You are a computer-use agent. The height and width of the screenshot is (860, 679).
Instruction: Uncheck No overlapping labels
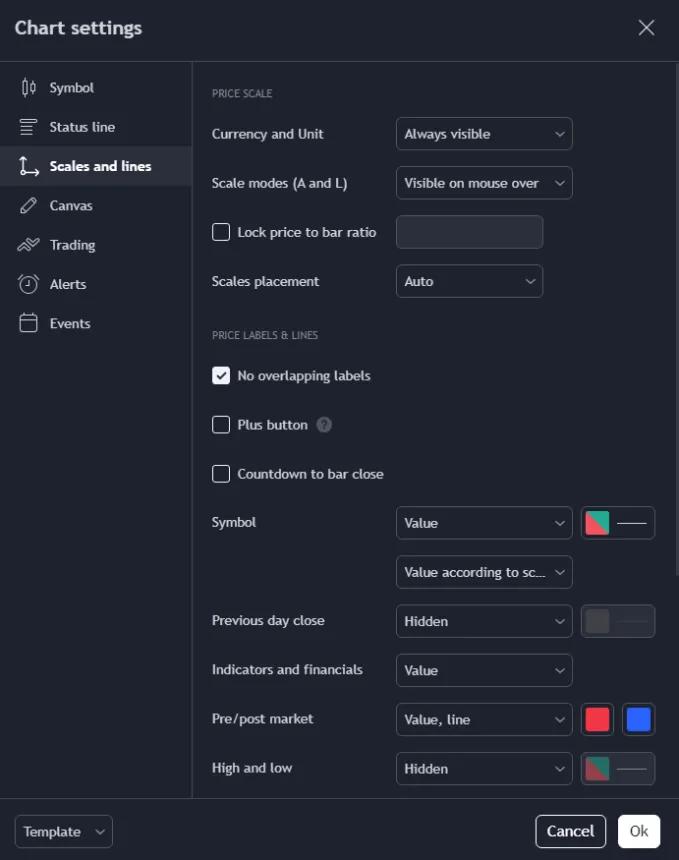[x=221, y=376]
